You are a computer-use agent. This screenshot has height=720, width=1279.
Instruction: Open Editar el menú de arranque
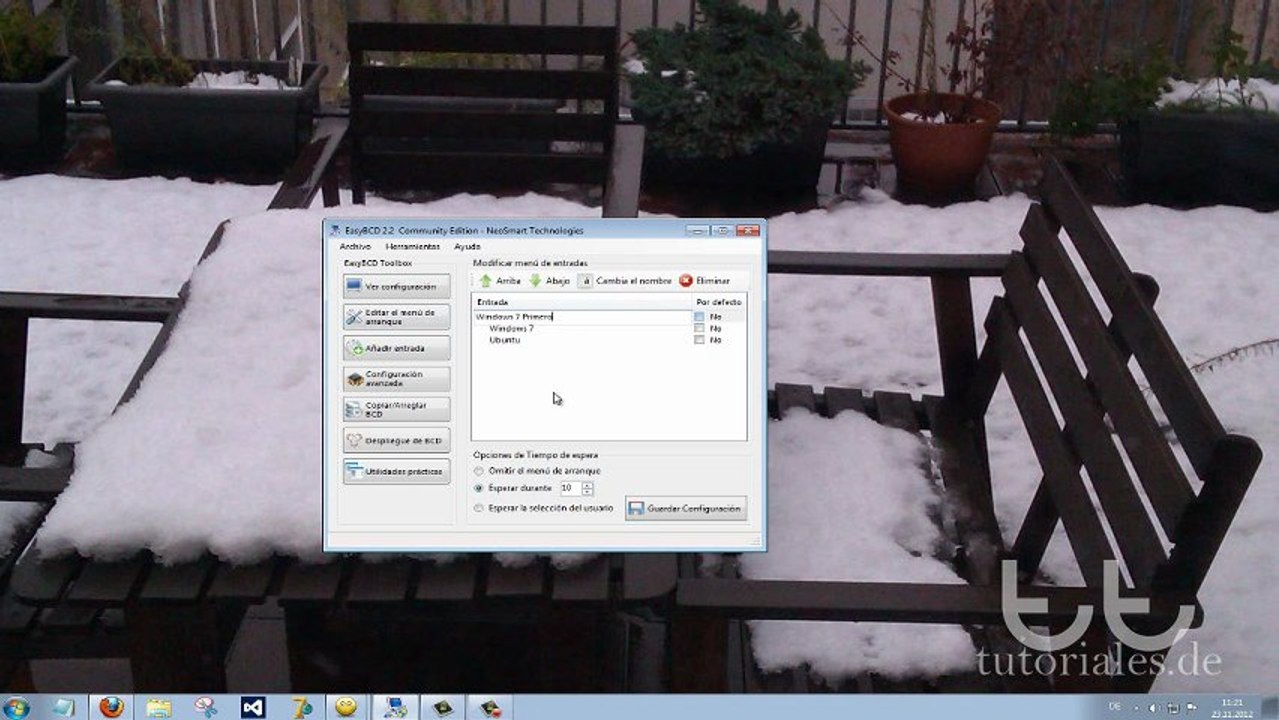click(397, 317)
